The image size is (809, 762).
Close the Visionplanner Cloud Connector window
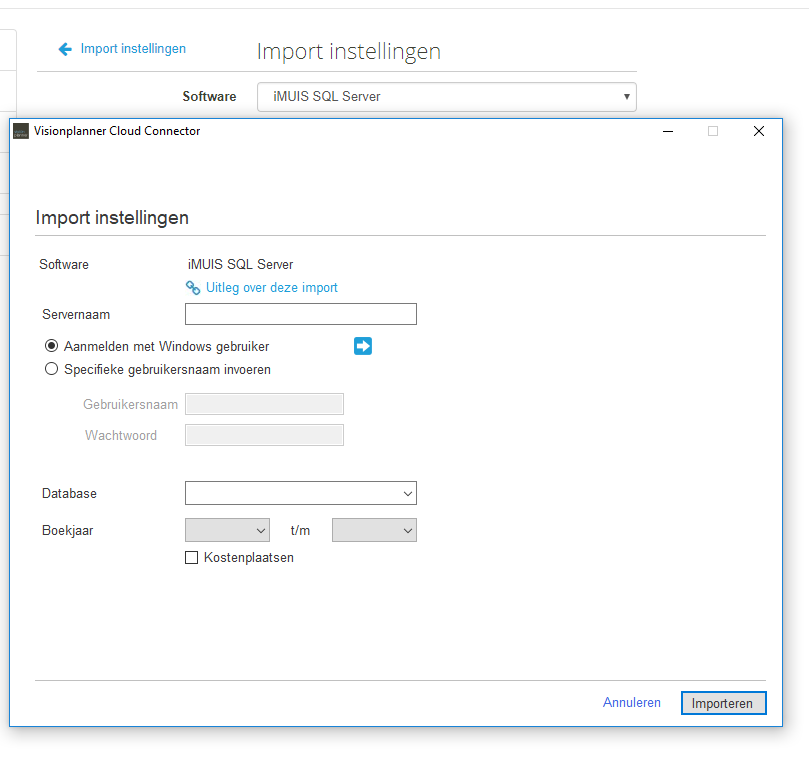coord(758,131)
